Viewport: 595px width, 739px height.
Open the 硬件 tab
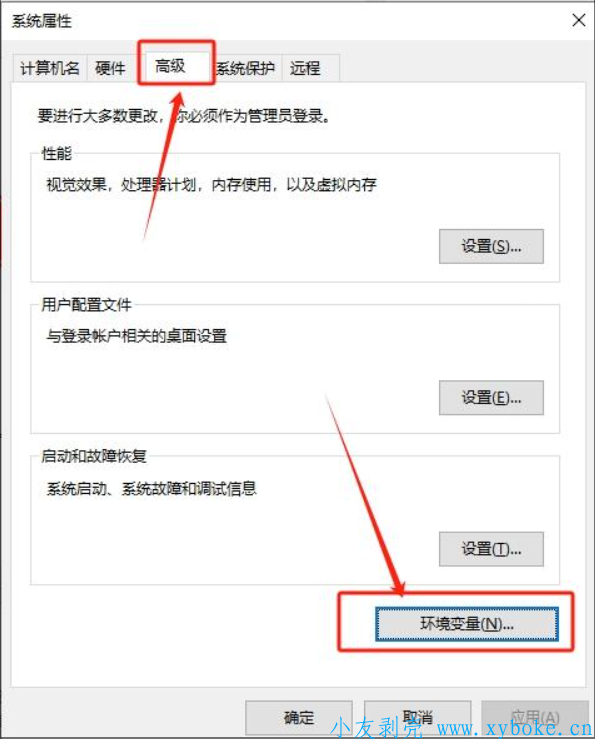click(x=111, y=68)
